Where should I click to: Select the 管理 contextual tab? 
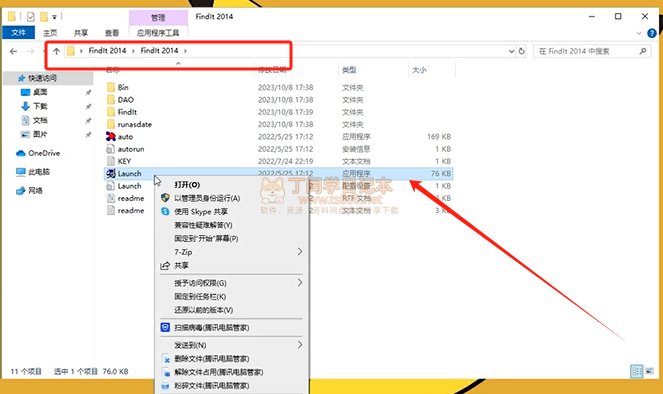[158, 17]
